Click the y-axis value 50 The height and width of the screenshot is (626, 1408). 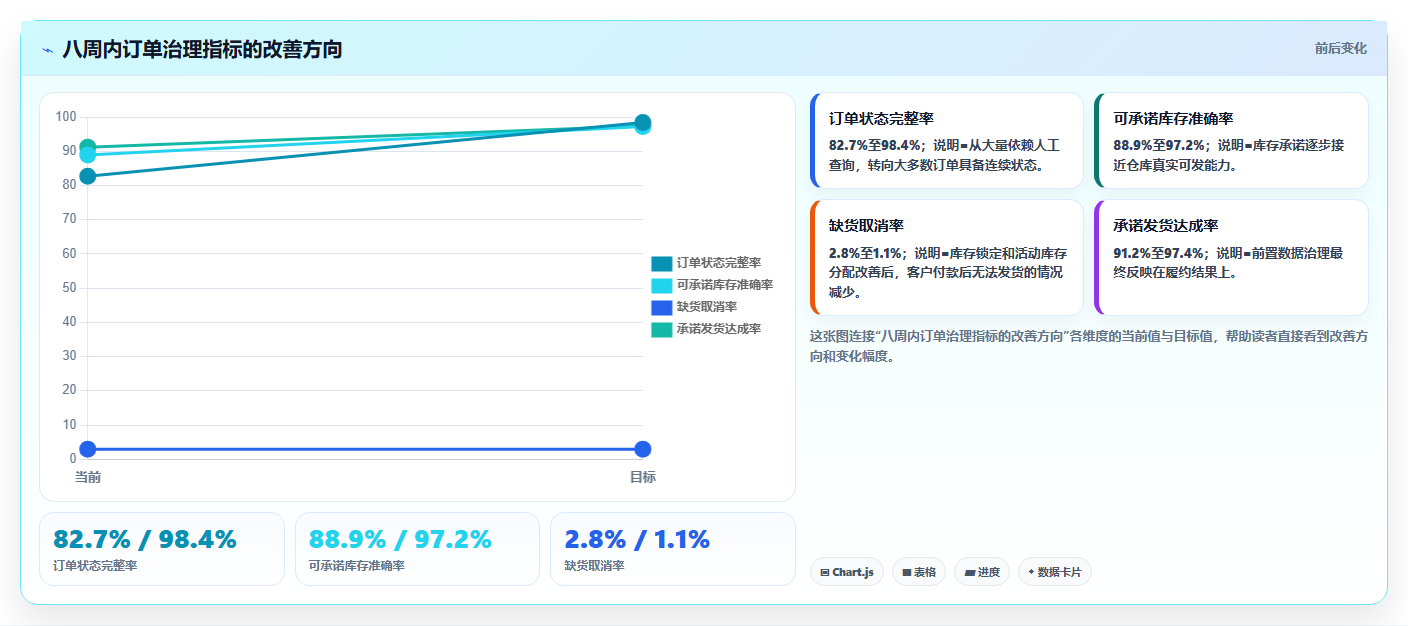[69, 288]
